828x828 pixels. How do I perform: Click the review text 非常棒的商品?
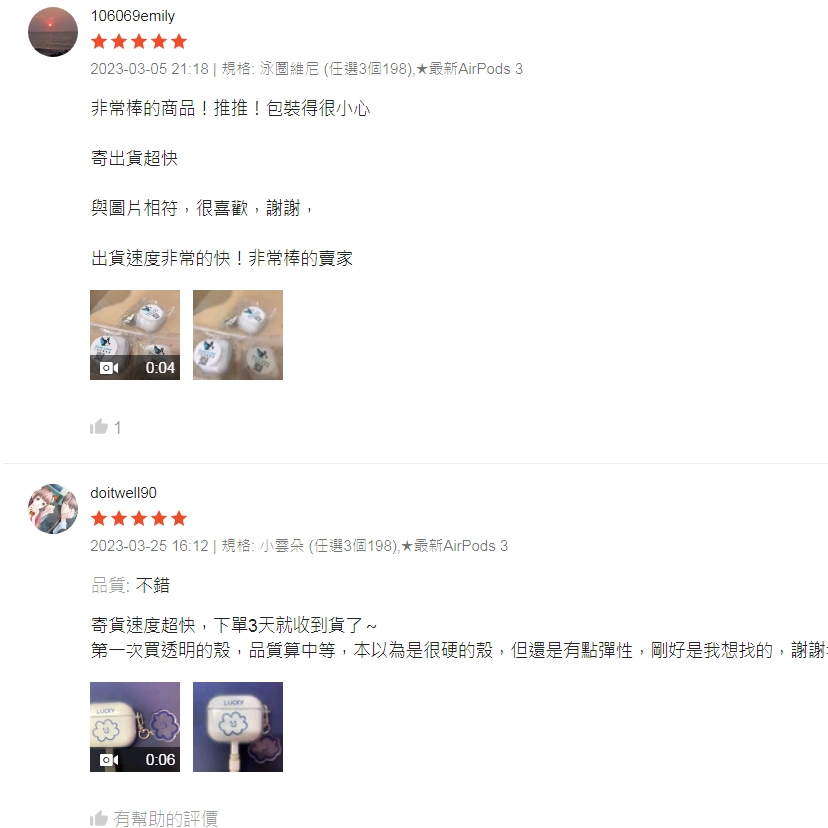point(143,108)
